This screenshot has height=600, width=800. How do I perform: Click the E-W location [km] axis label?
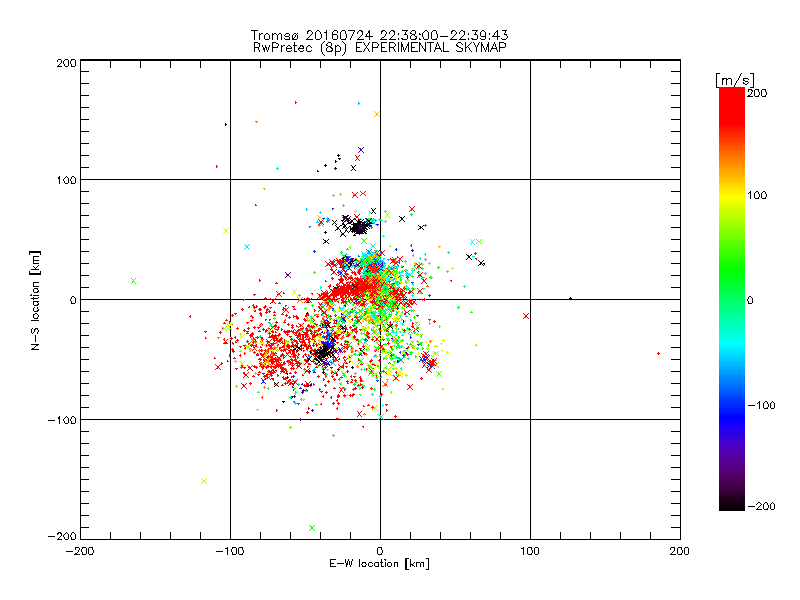pos(379,563)
